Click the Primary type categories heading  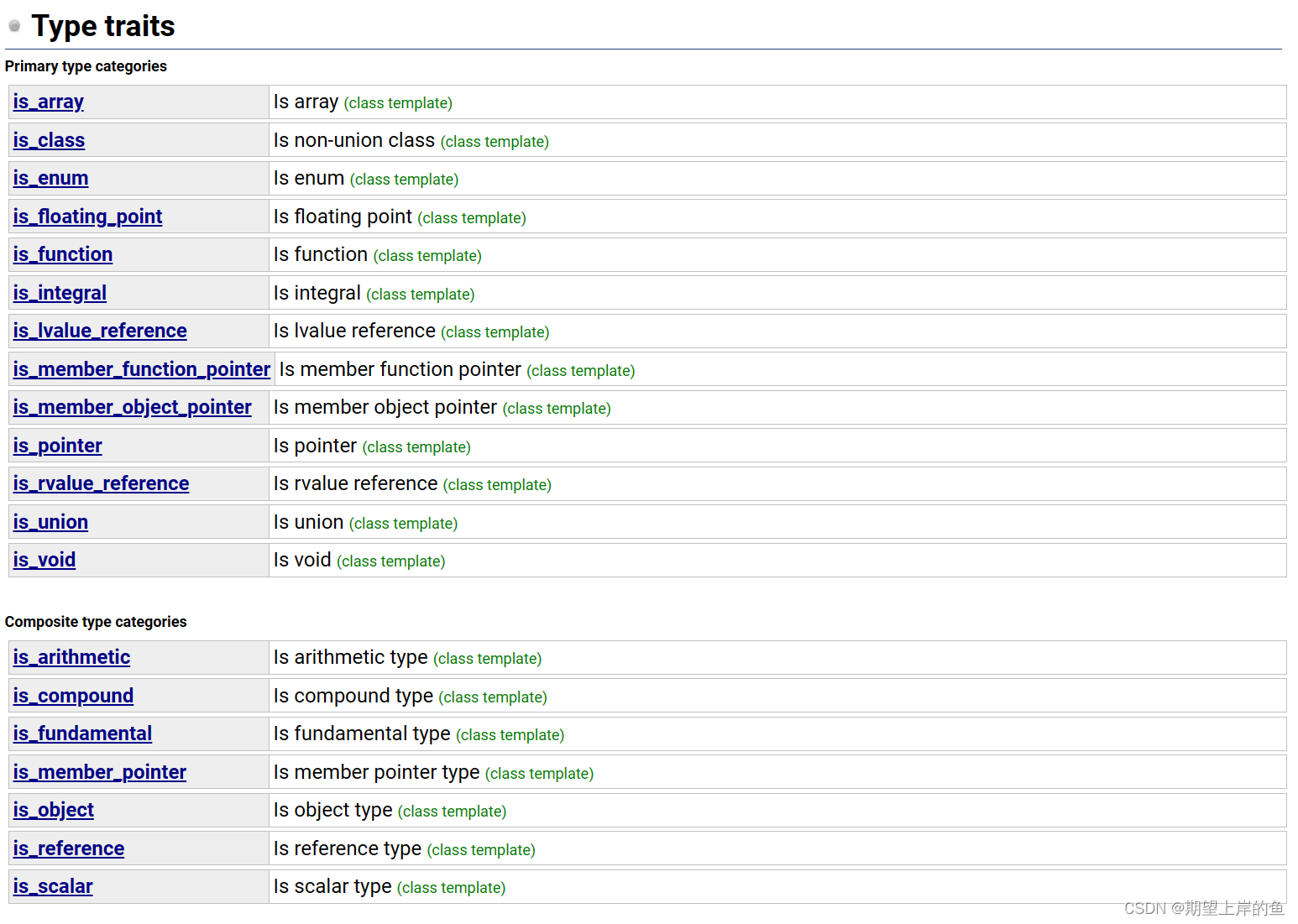click(86, 66)
